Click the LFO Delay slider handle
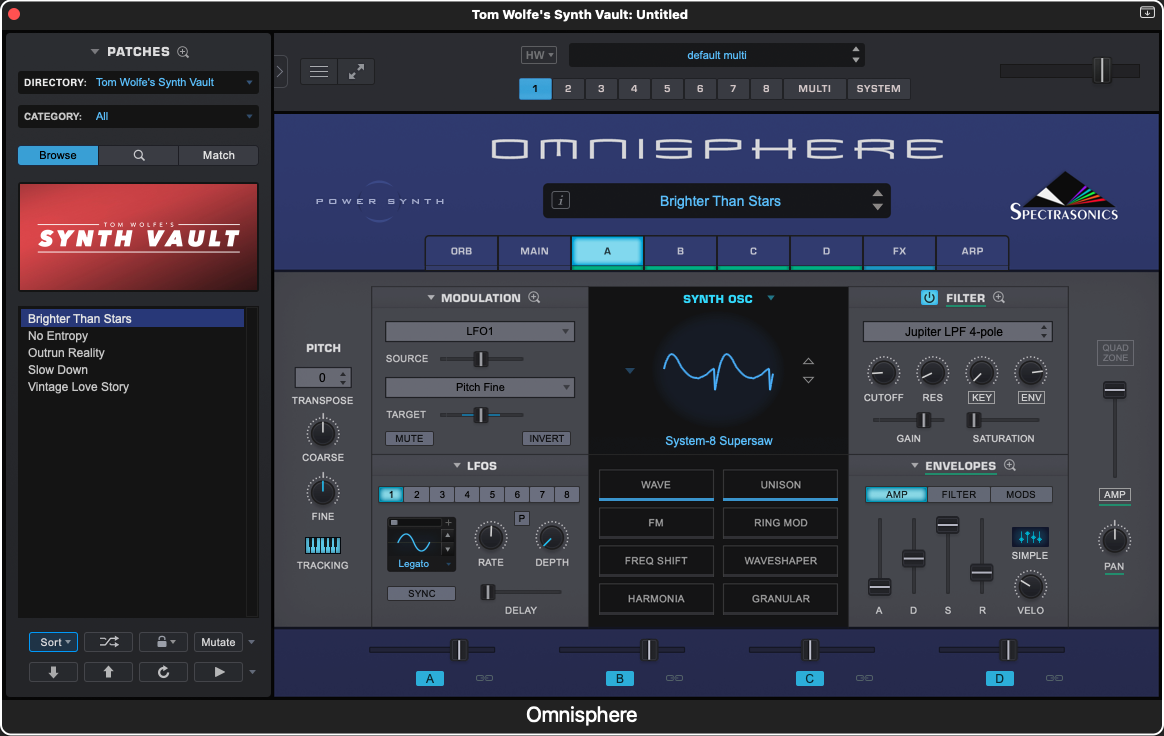The height and width of the screenshot is (736, 1164). (487, 592)
